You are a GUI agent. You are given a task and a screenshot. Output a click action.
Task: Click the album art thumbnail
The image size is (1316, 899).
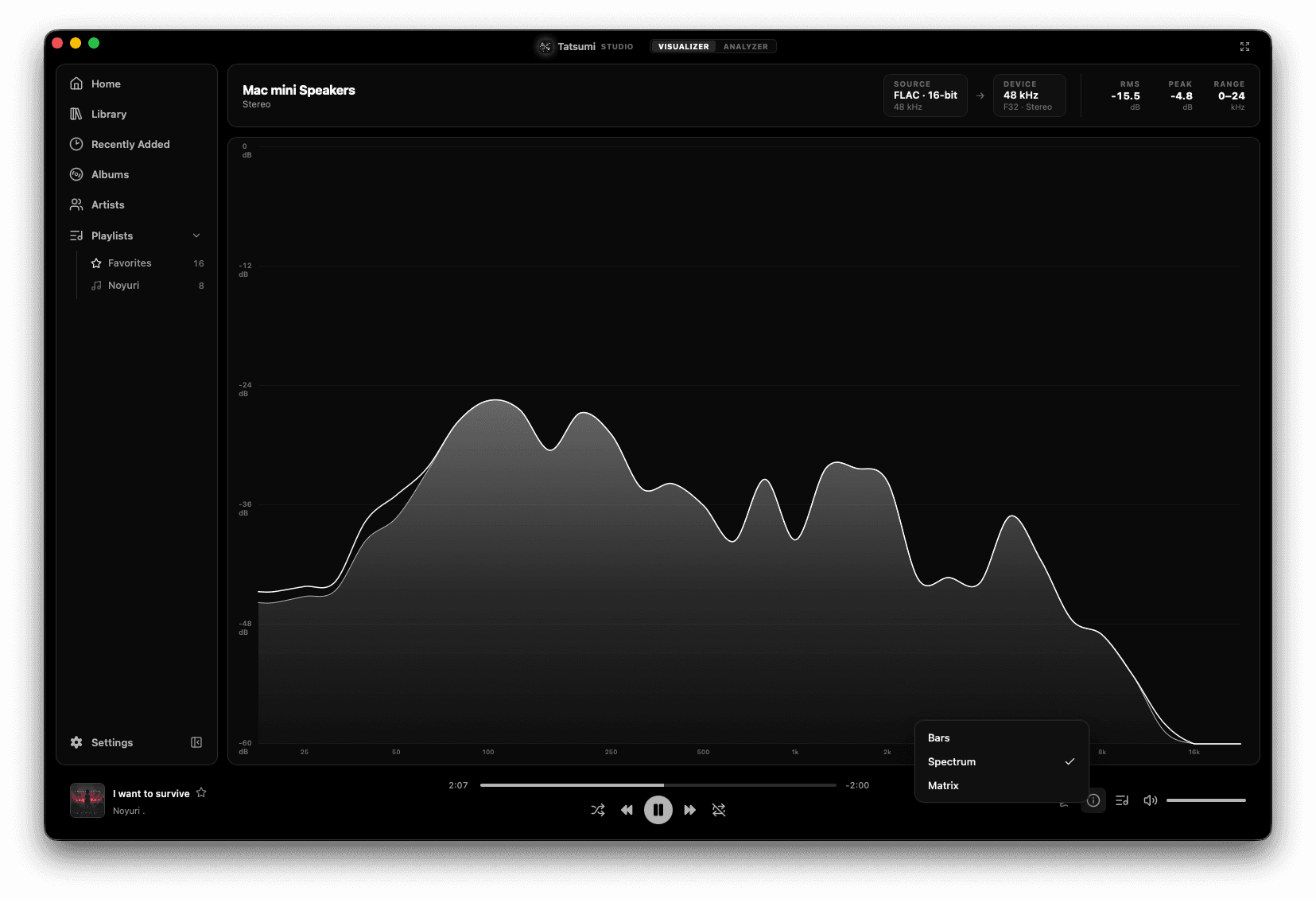point(87,800)
